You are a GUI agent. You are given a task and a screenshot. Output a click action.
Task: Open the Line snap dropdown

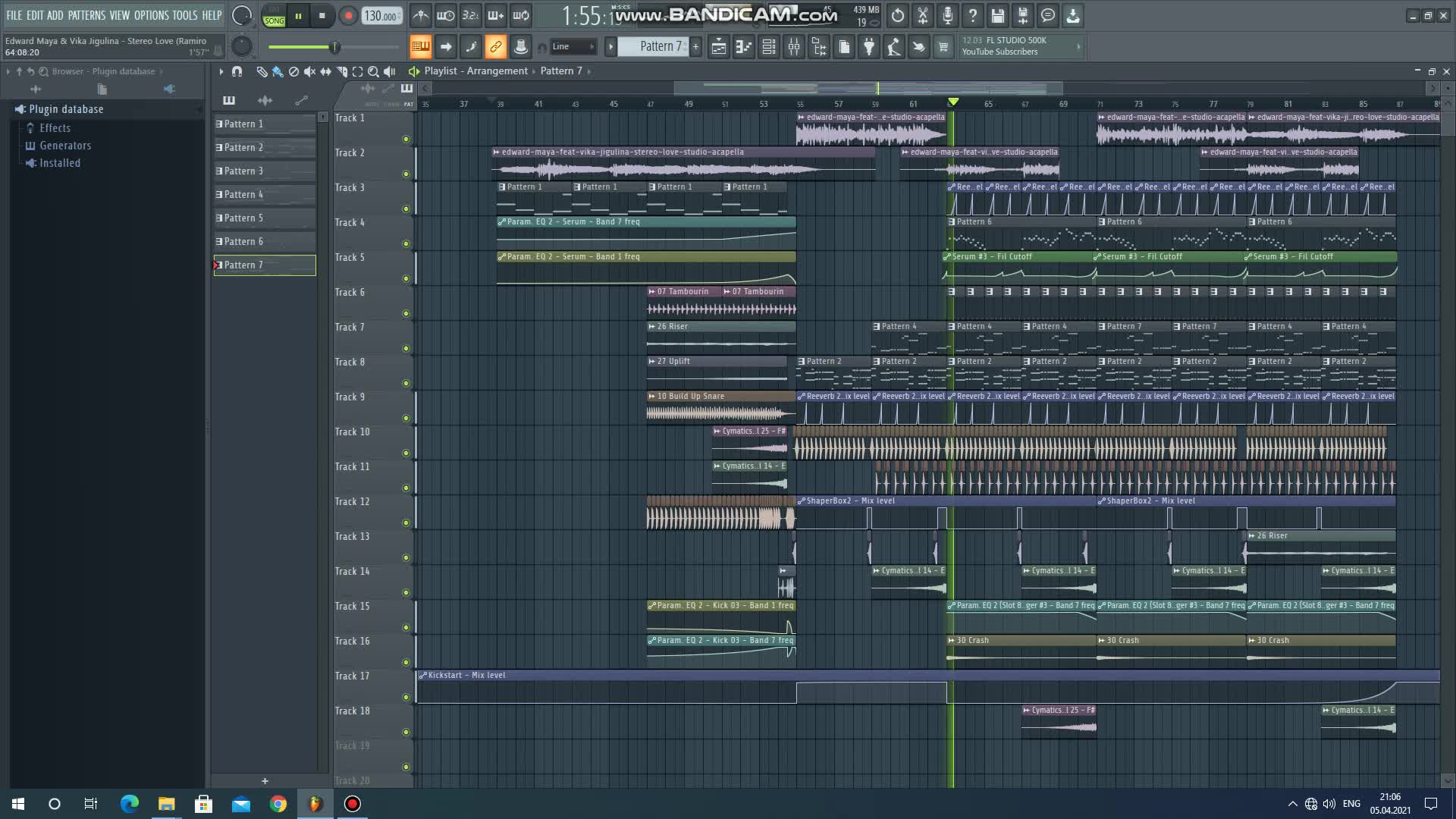(x=573, y=47)
